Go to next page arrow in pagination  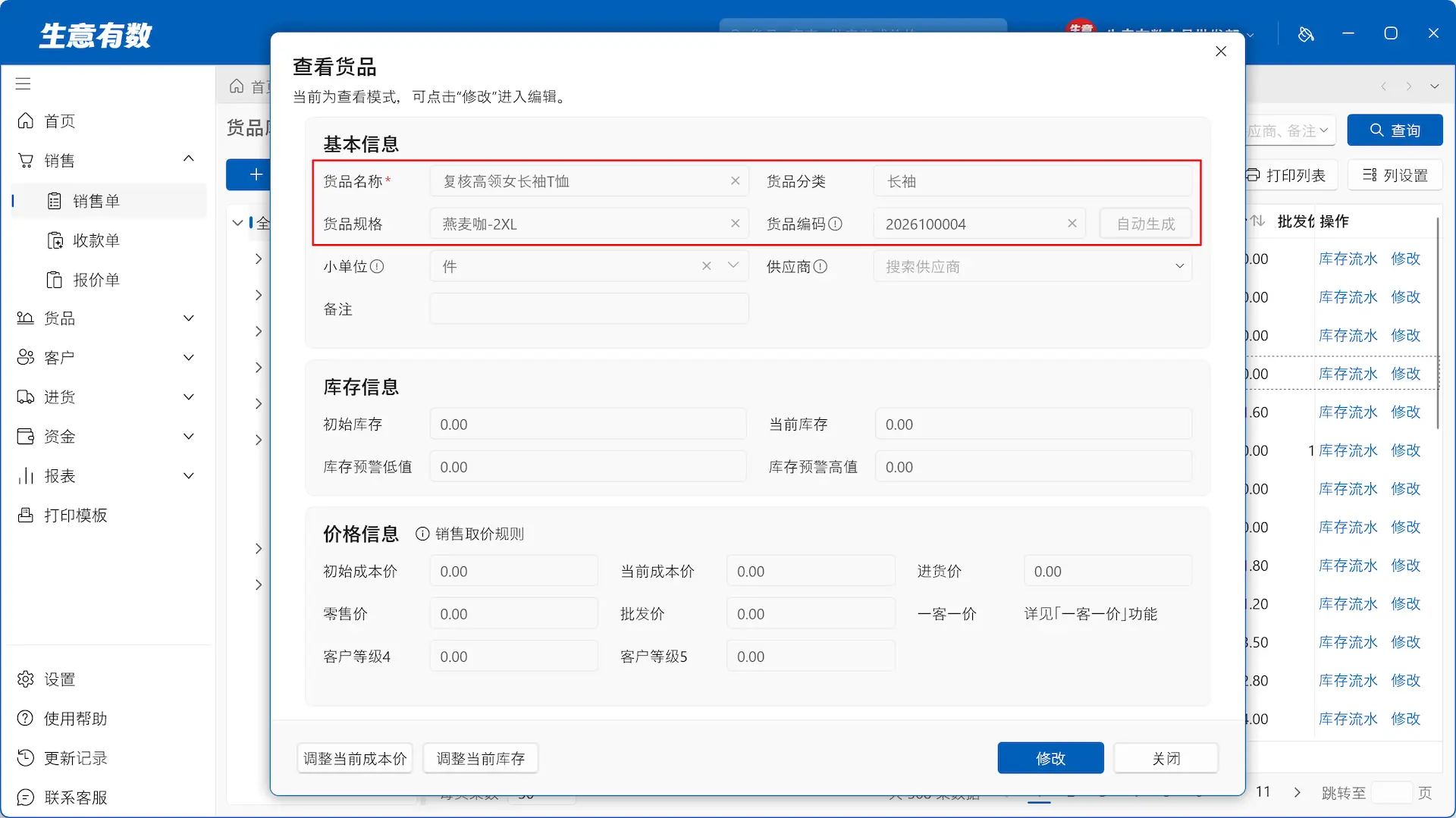tap(1297, 792)
